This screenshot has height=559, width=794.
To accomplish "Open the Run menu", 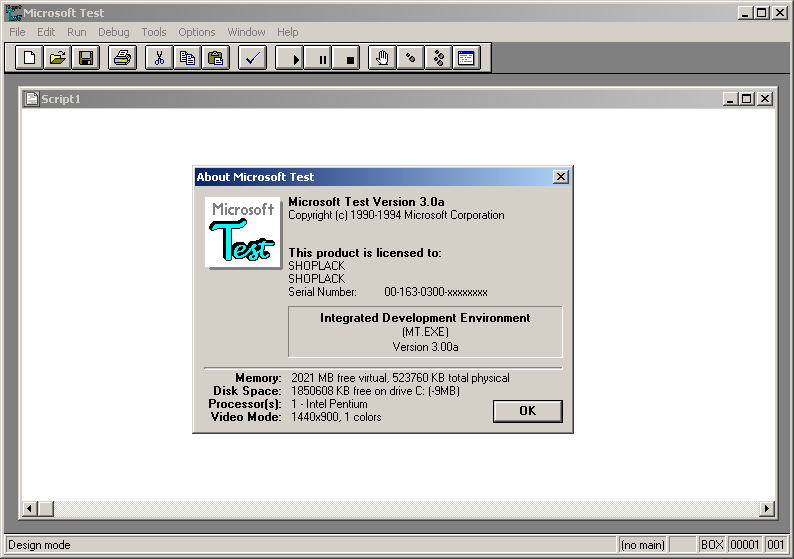I will pos(77,32).
